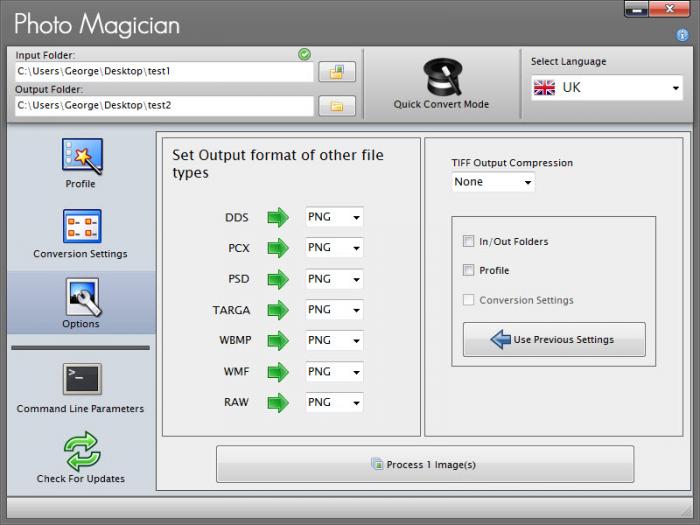Screen dimensions: 700x525
Task: Tick the Profile checkbox
Action: [x=468, y=271]
